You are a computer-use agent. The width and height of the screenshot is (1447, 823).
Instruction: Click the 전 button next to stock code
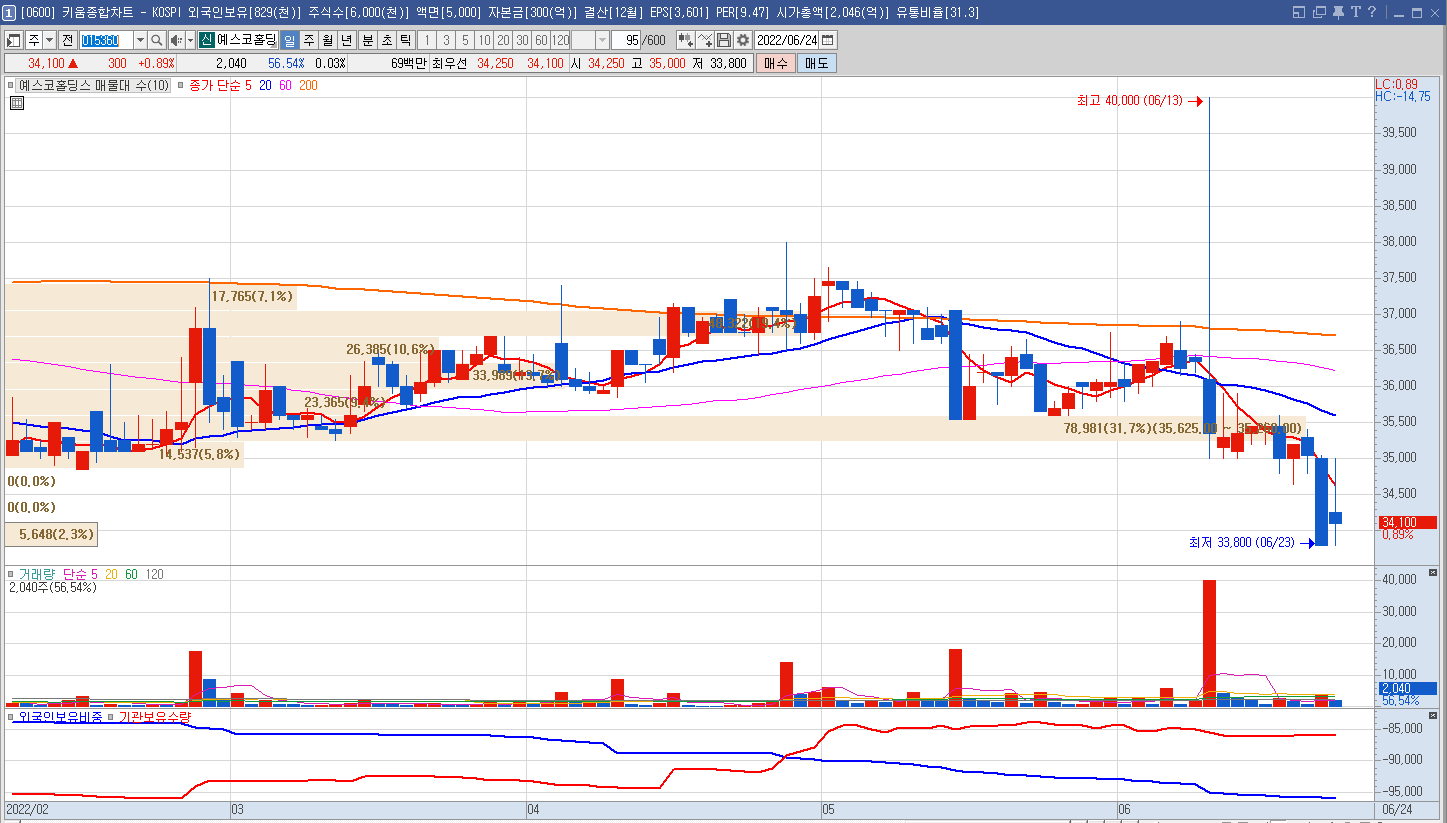tap(67, 40)
